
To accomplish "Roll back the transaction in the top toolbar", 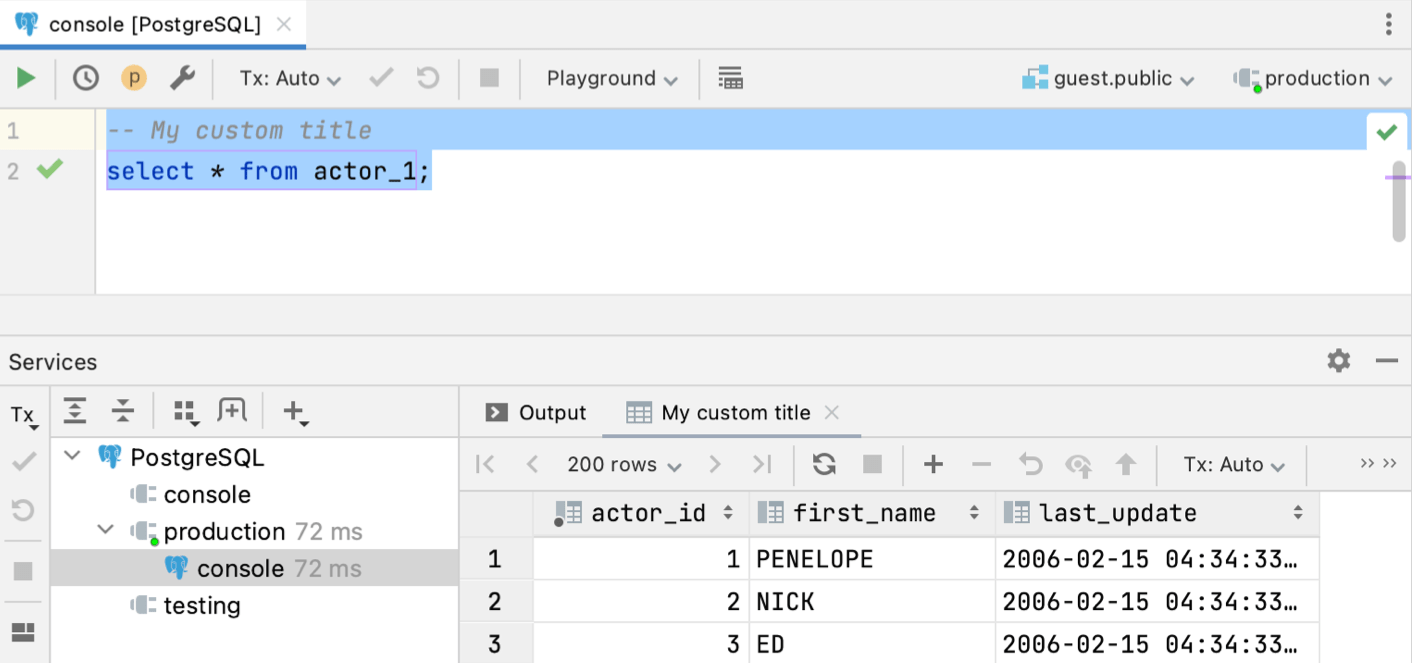I will coord(427,78).
